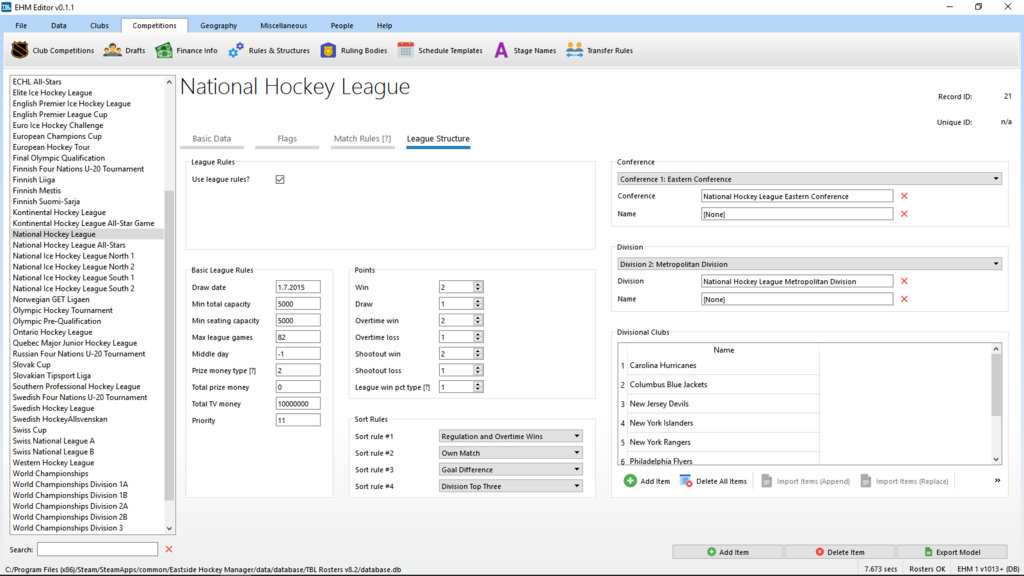Adjust Overtime loss points stepper

[x=478, y=337]
